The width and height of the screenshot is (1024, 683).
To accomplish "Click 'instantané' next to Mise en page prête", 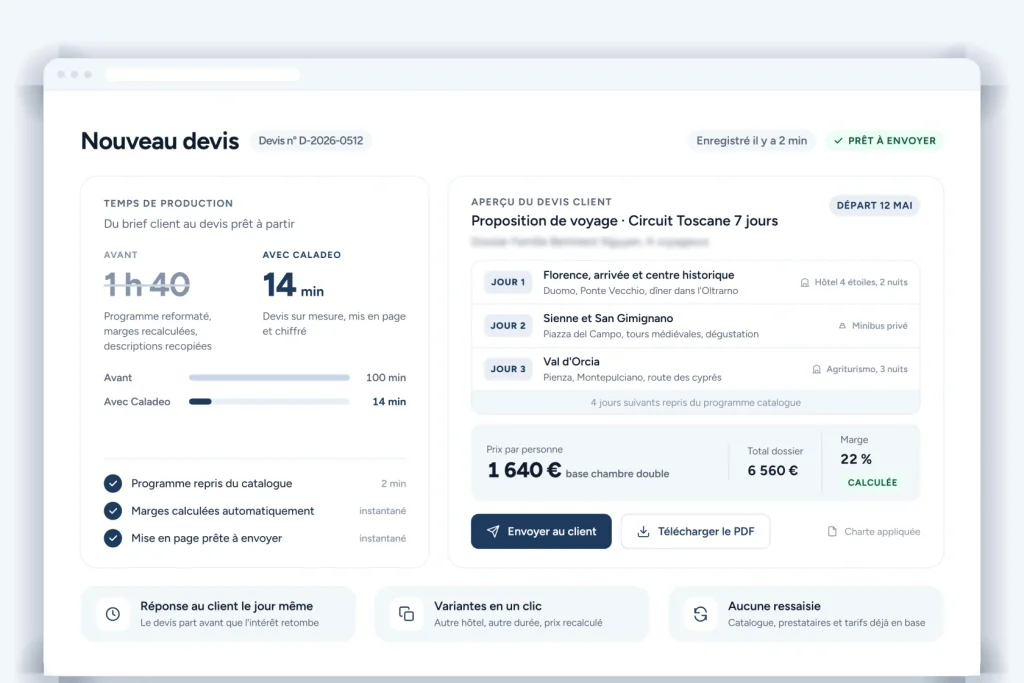I will click(383, 538).
